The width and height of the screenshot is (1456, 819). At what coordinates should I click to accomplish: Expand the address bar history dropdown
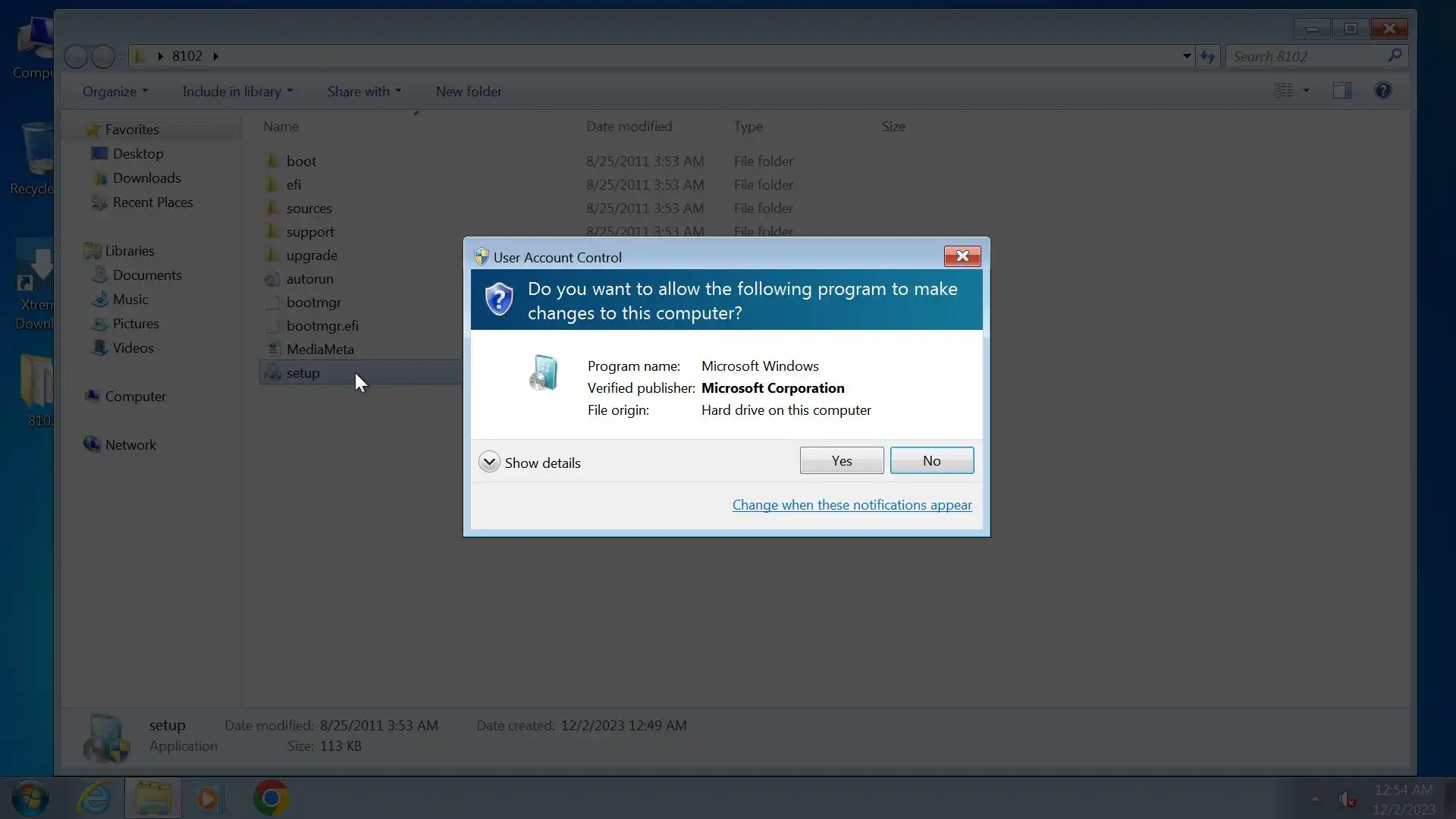tap(1187, 56)
